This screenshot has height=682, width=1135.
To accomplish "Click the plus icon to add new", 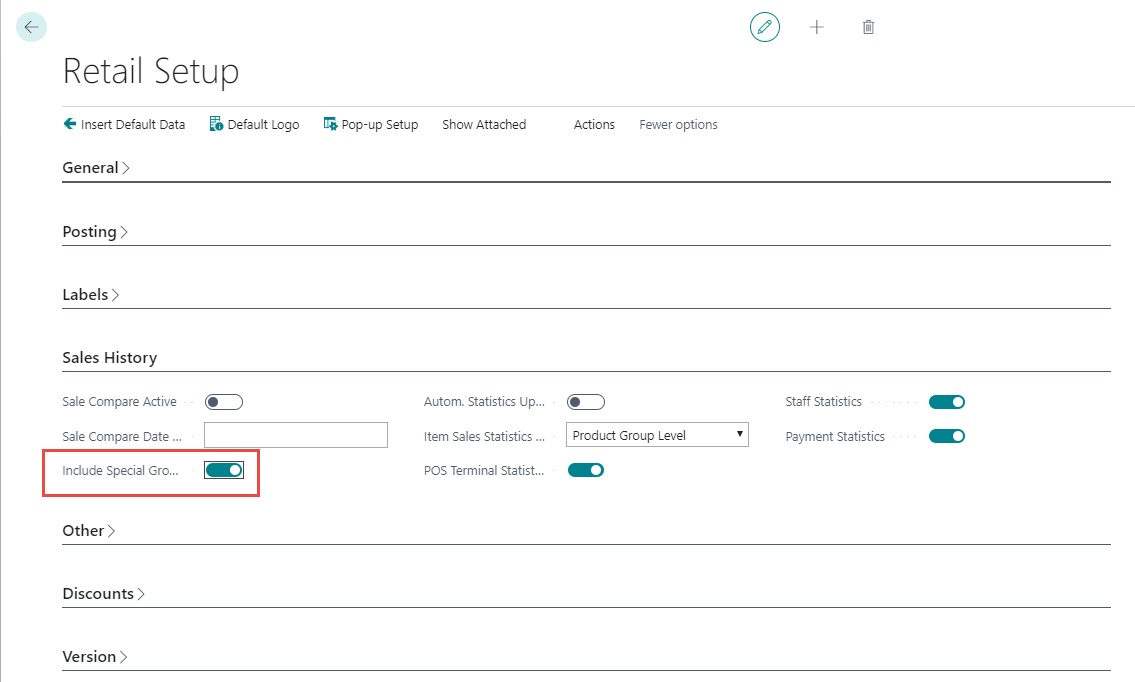I will pos(817,27).
